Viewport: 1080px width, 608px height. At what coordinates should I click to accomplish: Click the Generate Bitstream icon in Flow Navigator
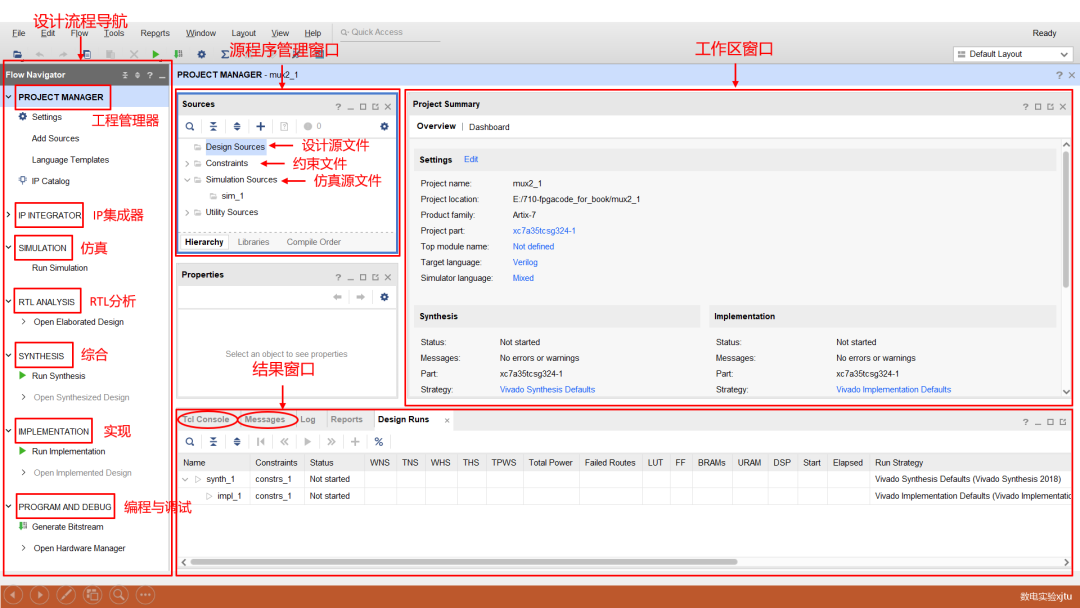[22, 527]
